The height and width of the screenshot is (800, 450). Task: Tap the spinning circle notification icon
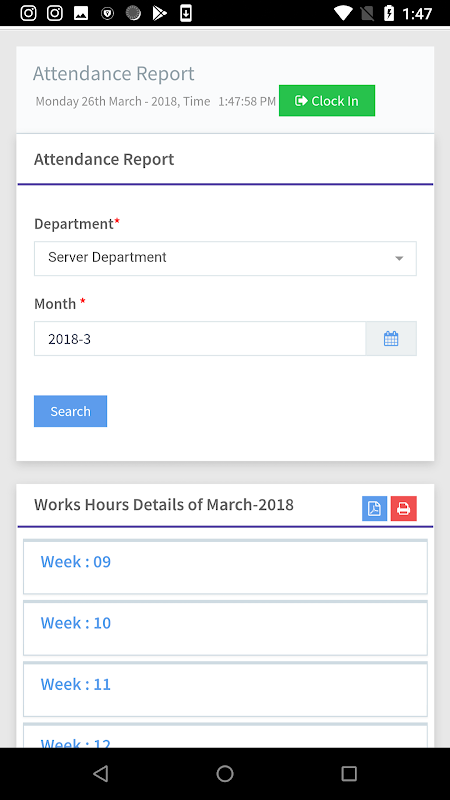click(x=133, y=13)
